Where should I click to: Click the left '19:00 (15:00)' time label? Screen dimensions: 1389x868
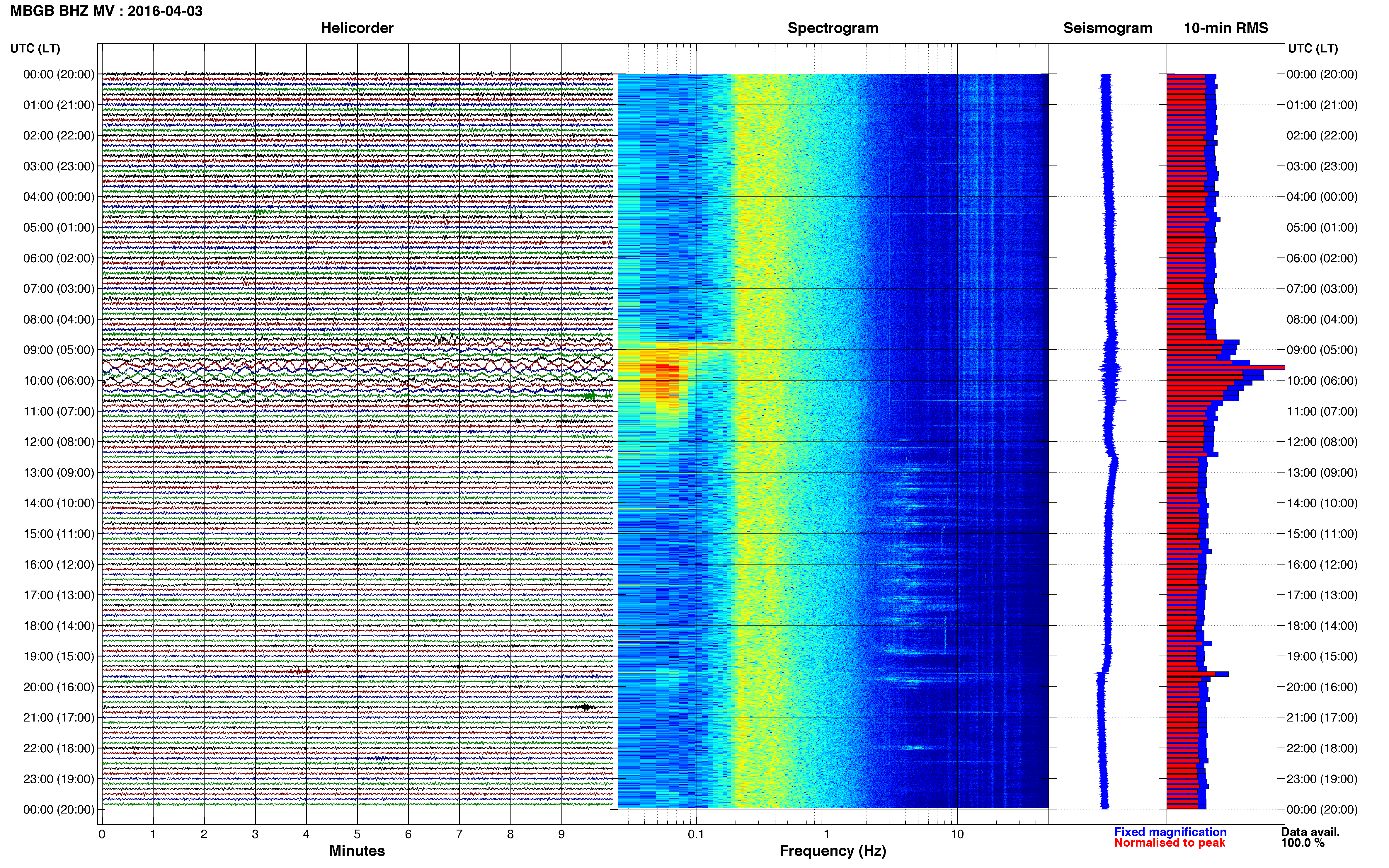(x=59, y=656)
